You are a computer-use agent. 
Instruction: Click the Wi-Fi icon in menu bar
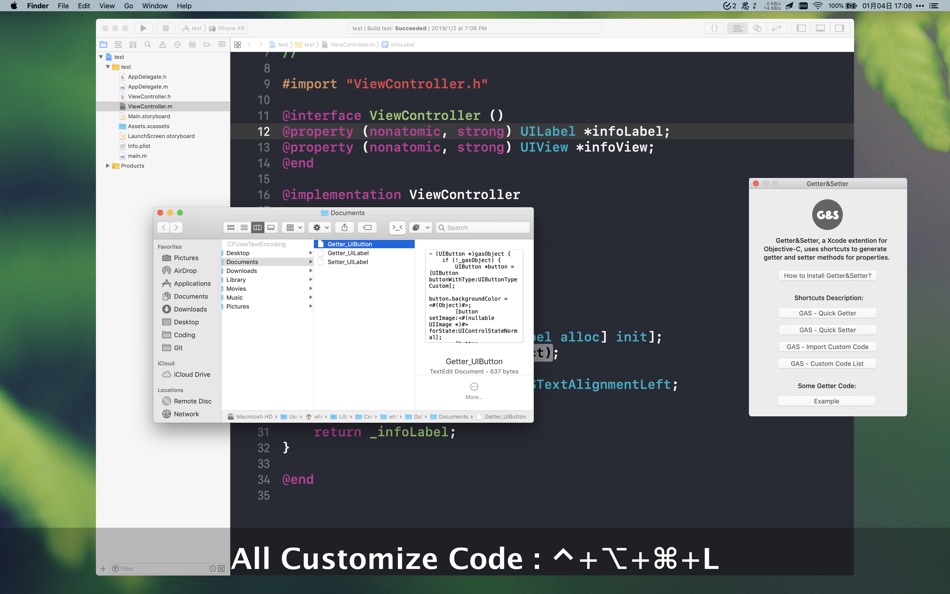point(817,5)
